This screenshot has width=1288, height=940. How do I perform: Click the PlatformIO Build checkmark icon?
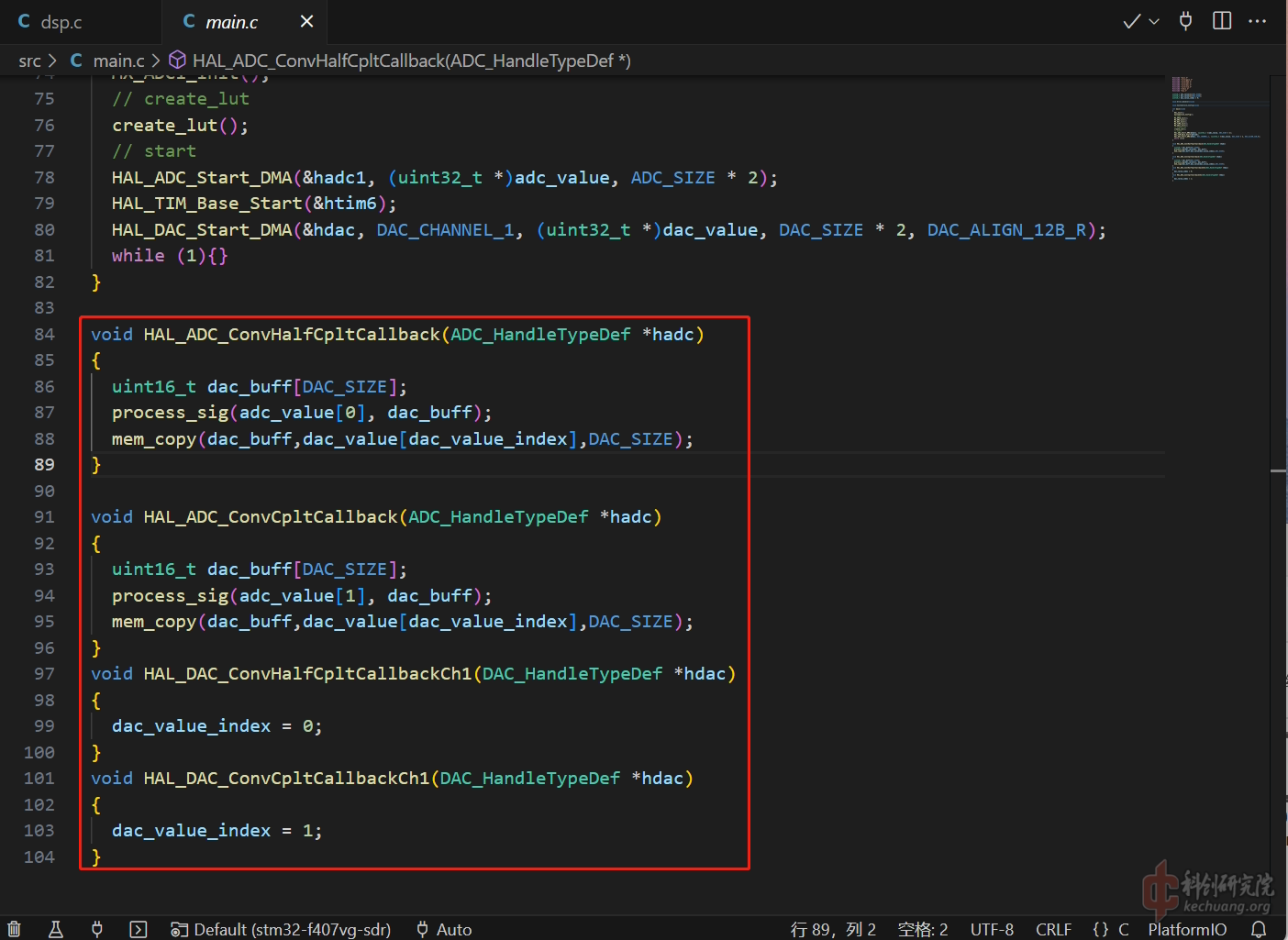tap(1132, 21)
